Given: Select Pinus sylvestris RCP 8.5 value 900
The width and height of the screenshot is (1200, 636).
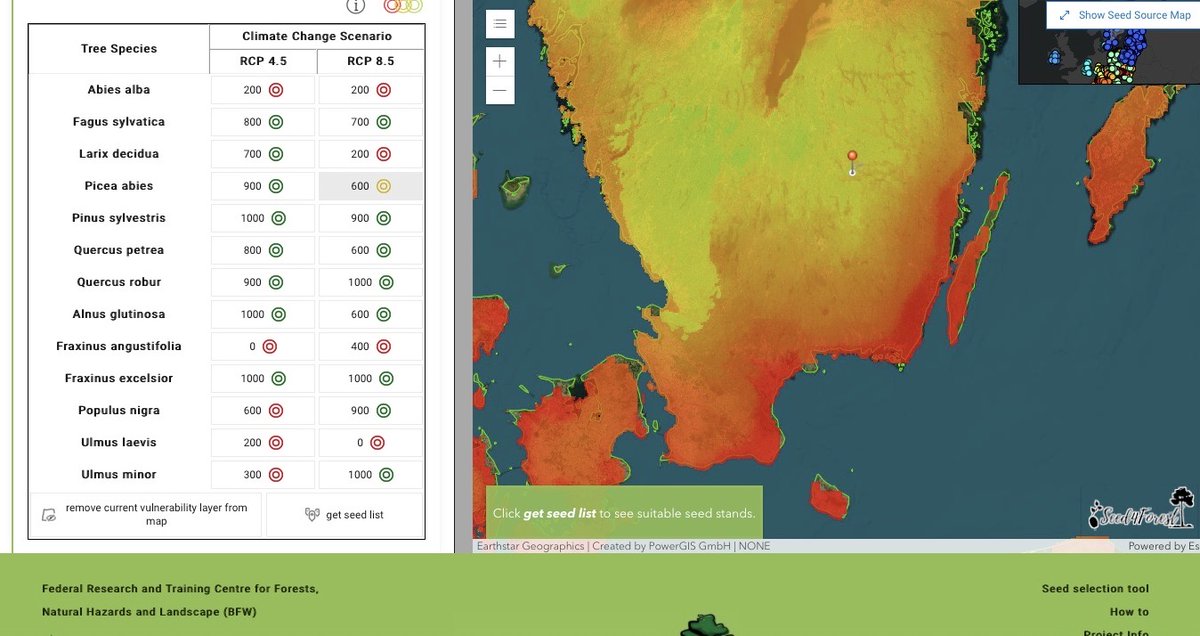Looking at the screenshot, I should 371,218.
